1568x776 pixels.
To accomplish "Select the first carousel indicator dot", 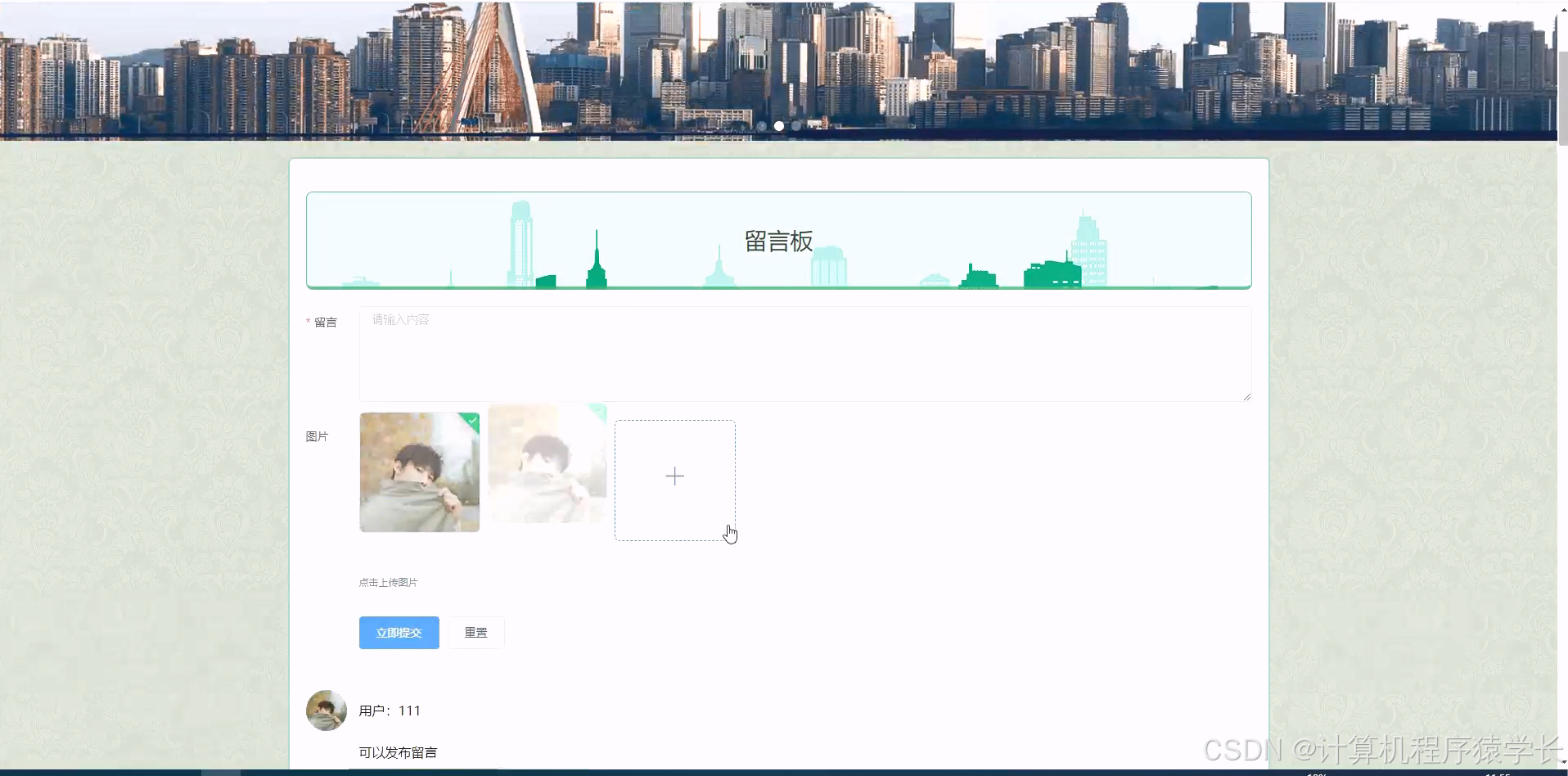I will click(x=762, y=125).
